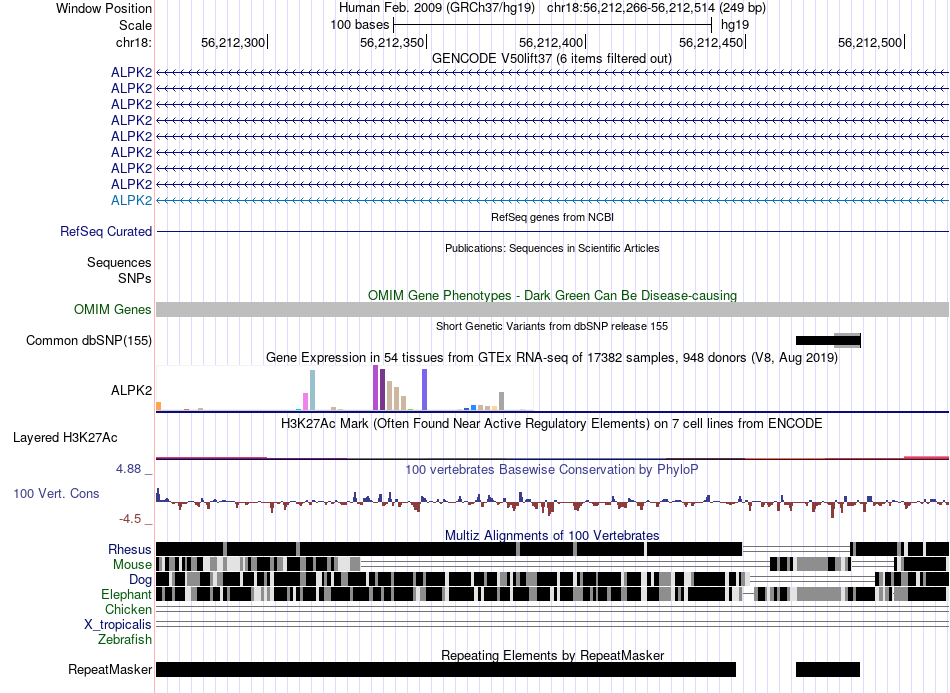Click the RepeatMasker track label
This screenshot has width=950, height=693.
tap(110, 669)
